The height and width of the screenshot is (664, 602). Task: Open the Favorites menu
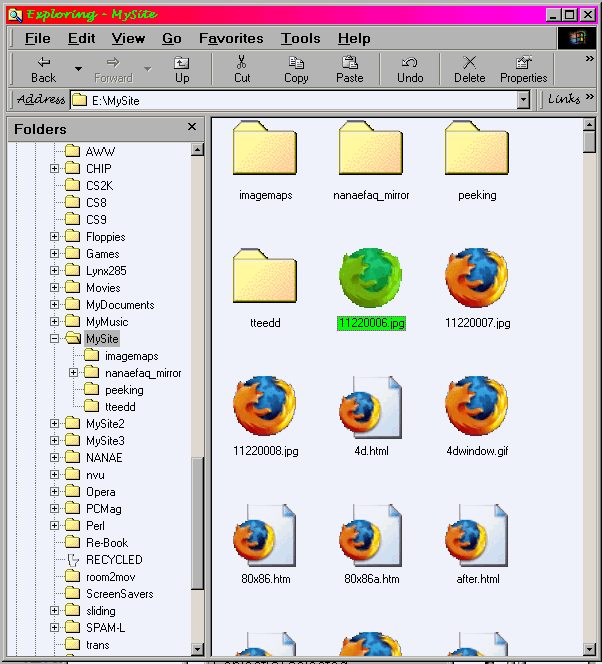click(x=231, y=38)
